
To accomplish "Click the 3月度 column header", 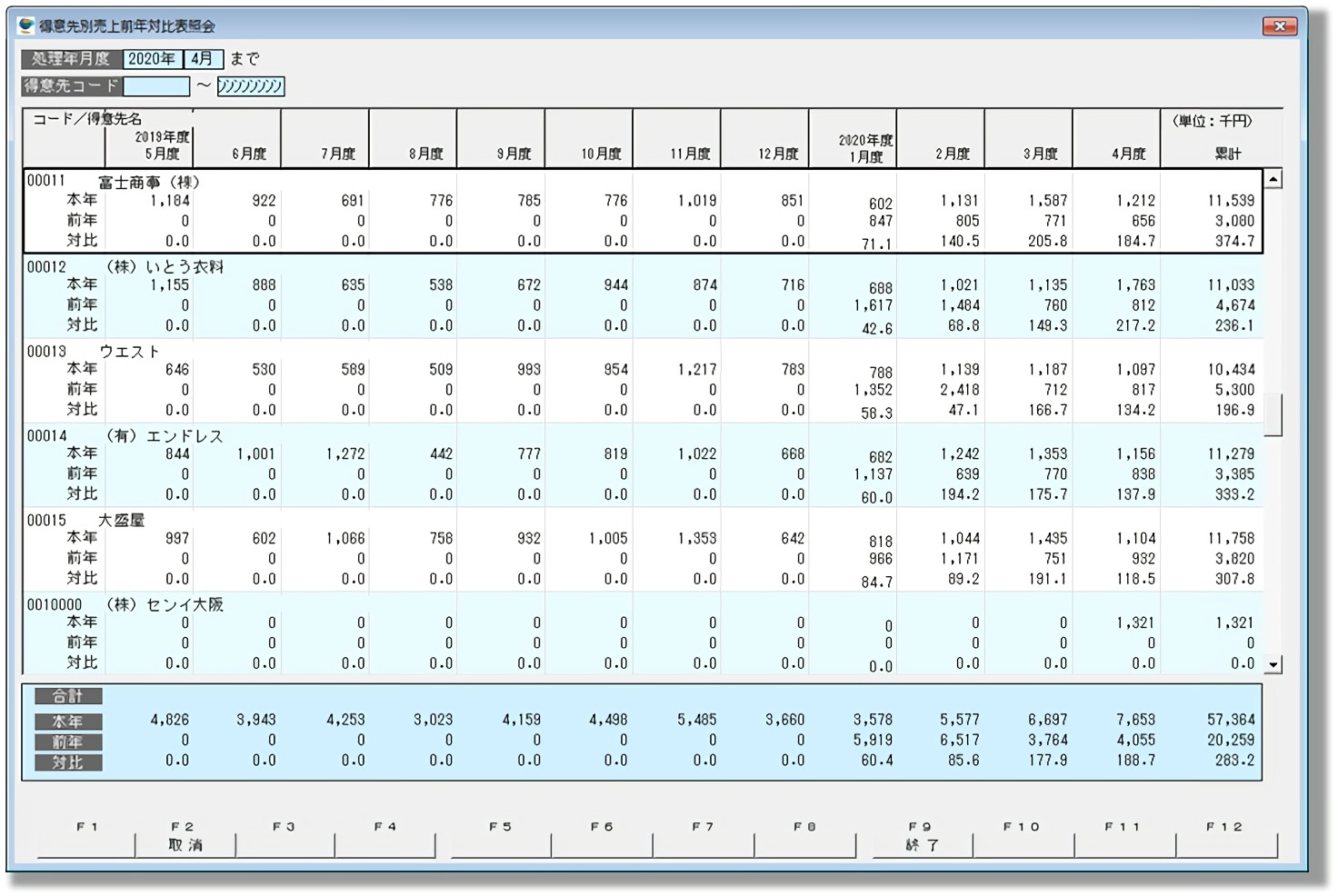I will pos(1041,154).
